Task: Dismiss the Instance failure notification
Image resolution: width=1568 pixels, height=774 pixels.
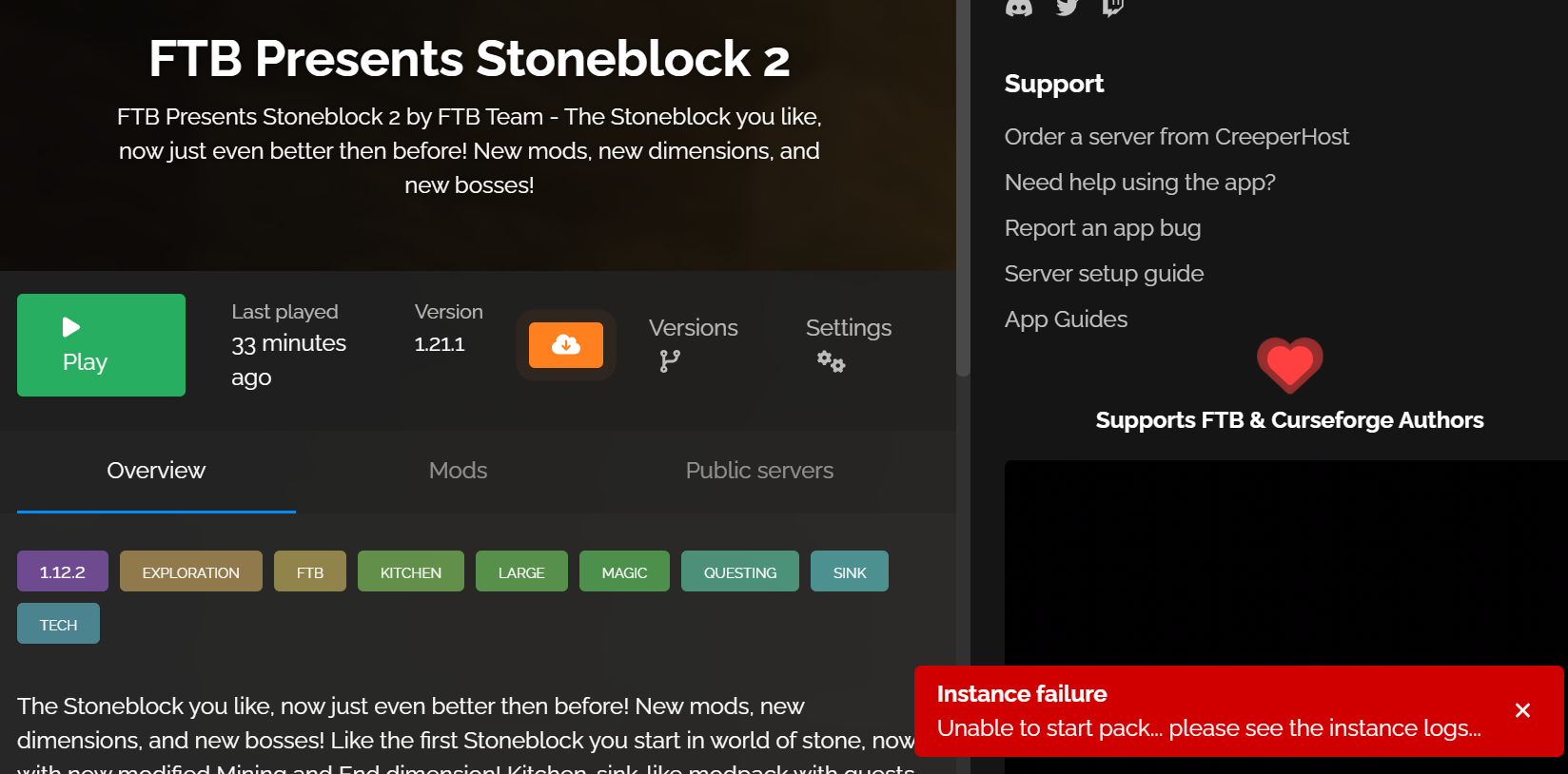Action: pyautogui.click(x=1522, y=710)
